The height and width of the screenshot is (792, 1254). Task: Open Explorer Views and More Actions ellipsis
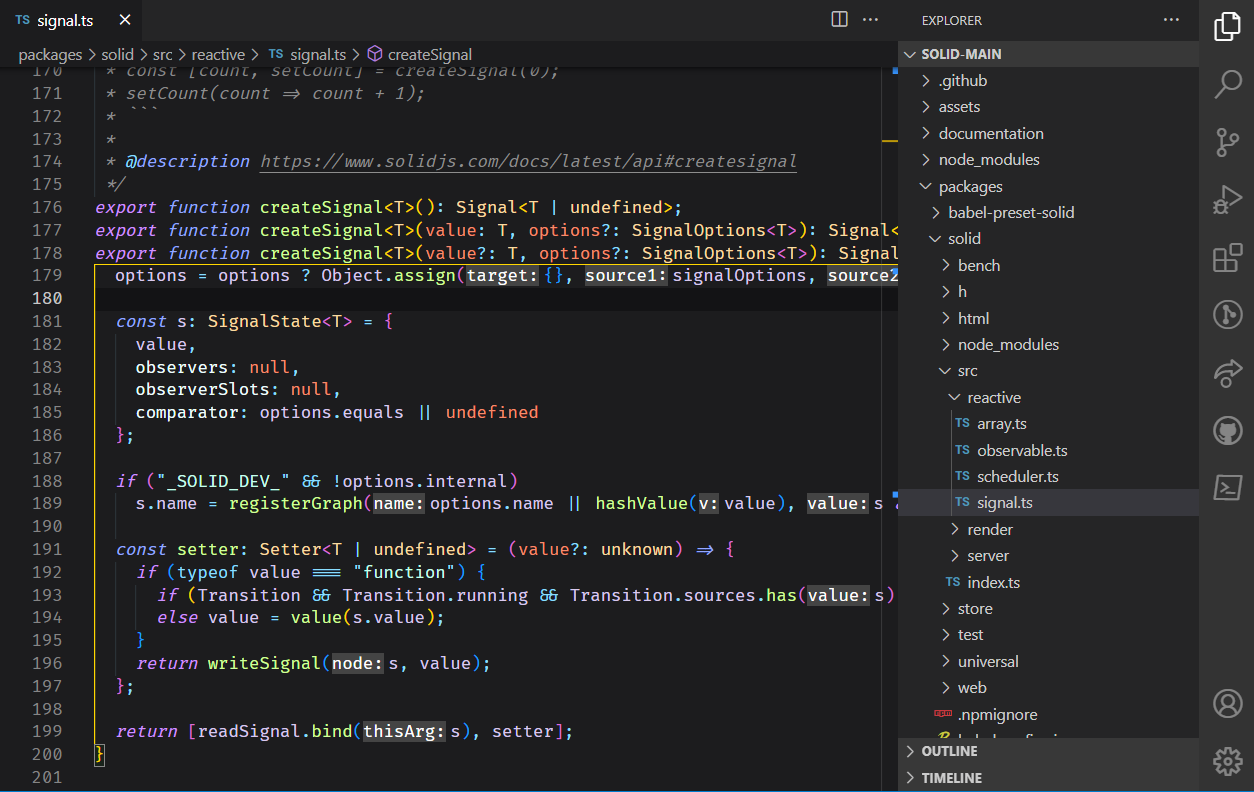[1171, 19]
